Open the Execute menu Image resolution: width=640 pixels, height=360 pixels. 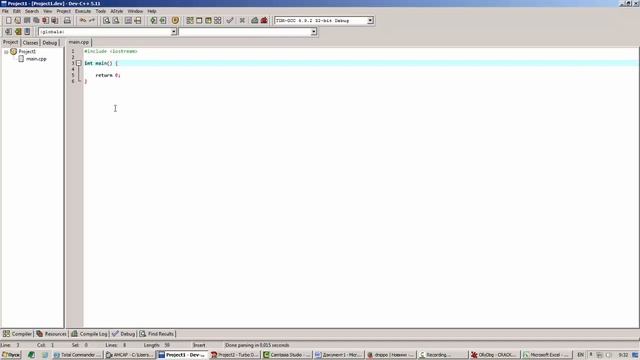83,11
